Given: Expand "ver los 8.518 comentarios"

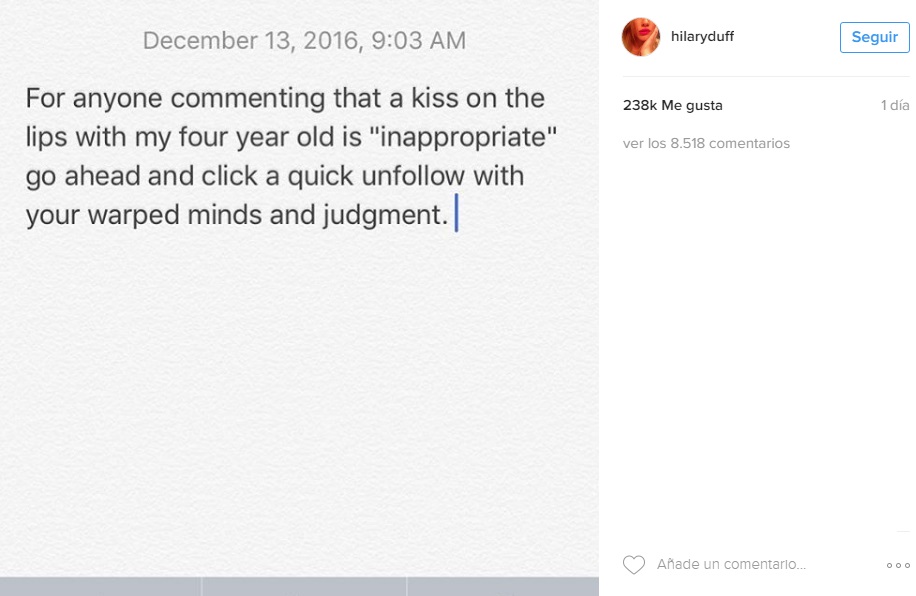Looking at the screenshot, I should click(706, 143).
